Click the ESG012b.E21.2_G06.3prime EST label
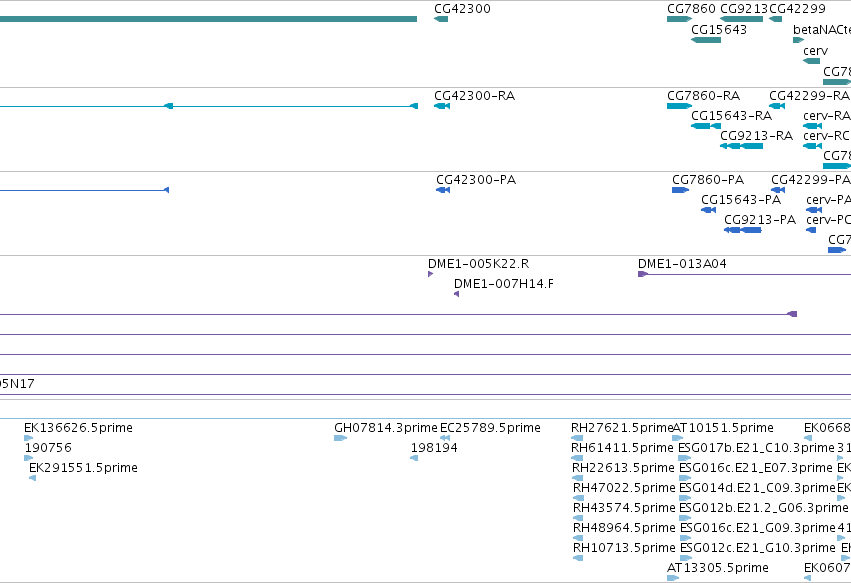The height and width of the screenshot is (583, 851). 763,508
